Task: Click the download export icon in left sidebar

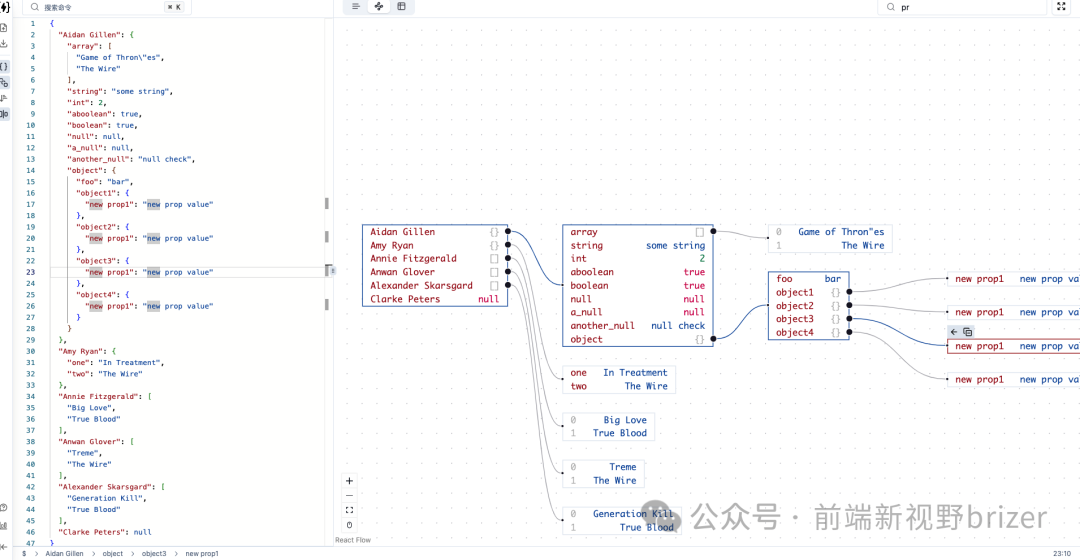Action: (4, 44)
